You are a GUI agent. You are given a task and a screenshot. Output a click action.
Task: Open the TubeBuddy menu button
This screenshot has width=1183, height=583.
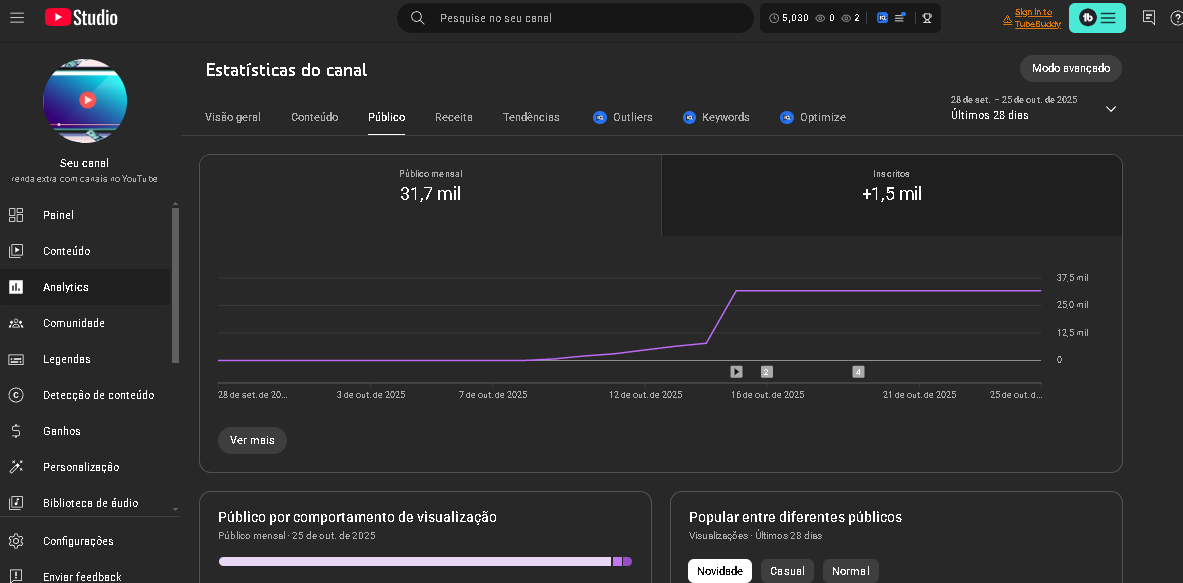[x=1097, y=18]
